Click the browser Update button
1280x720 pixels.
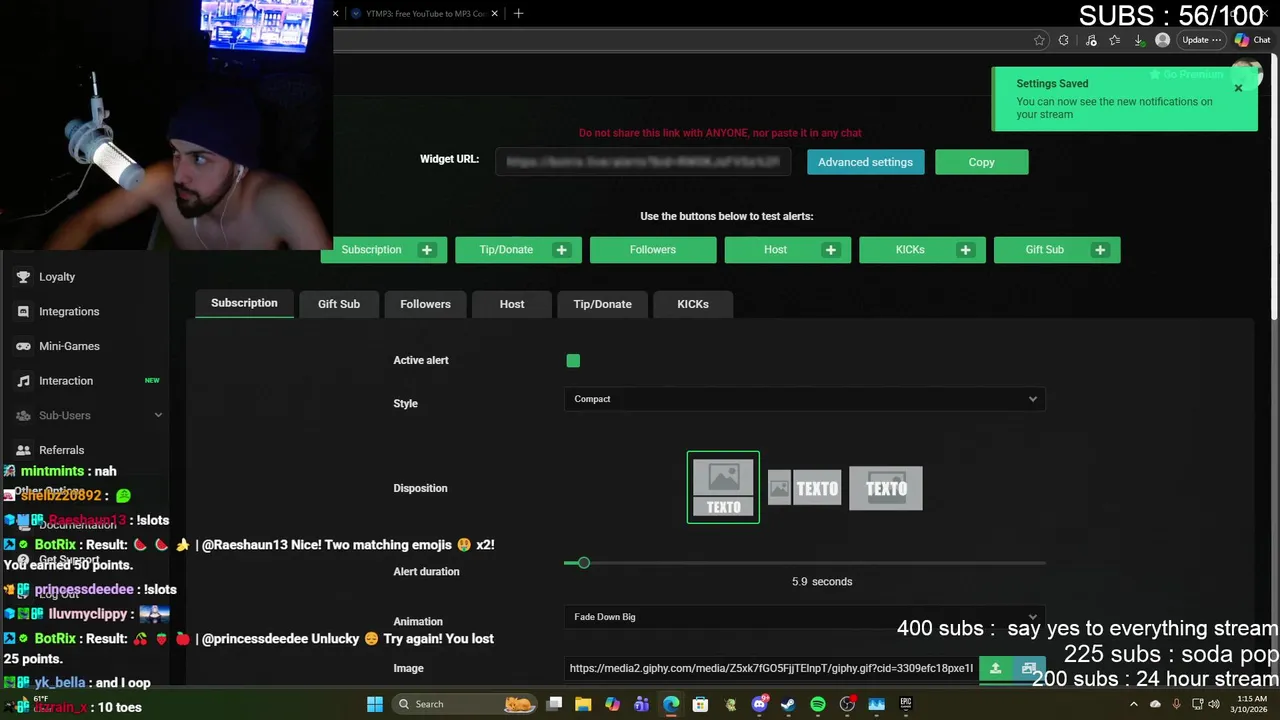[1201, 40]
